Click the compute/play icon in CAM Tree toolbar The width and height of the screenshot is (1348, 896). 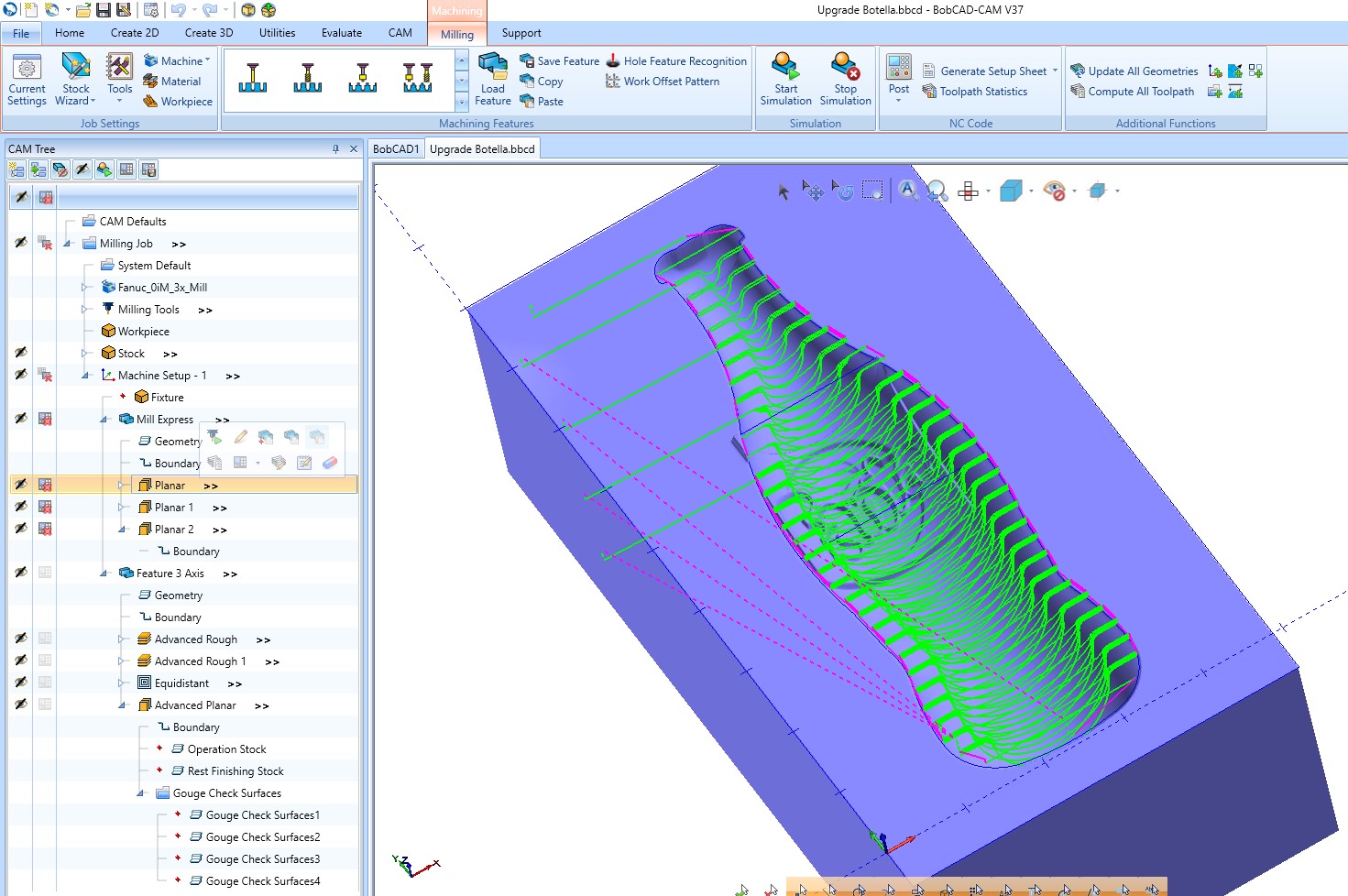coord(104,169)
